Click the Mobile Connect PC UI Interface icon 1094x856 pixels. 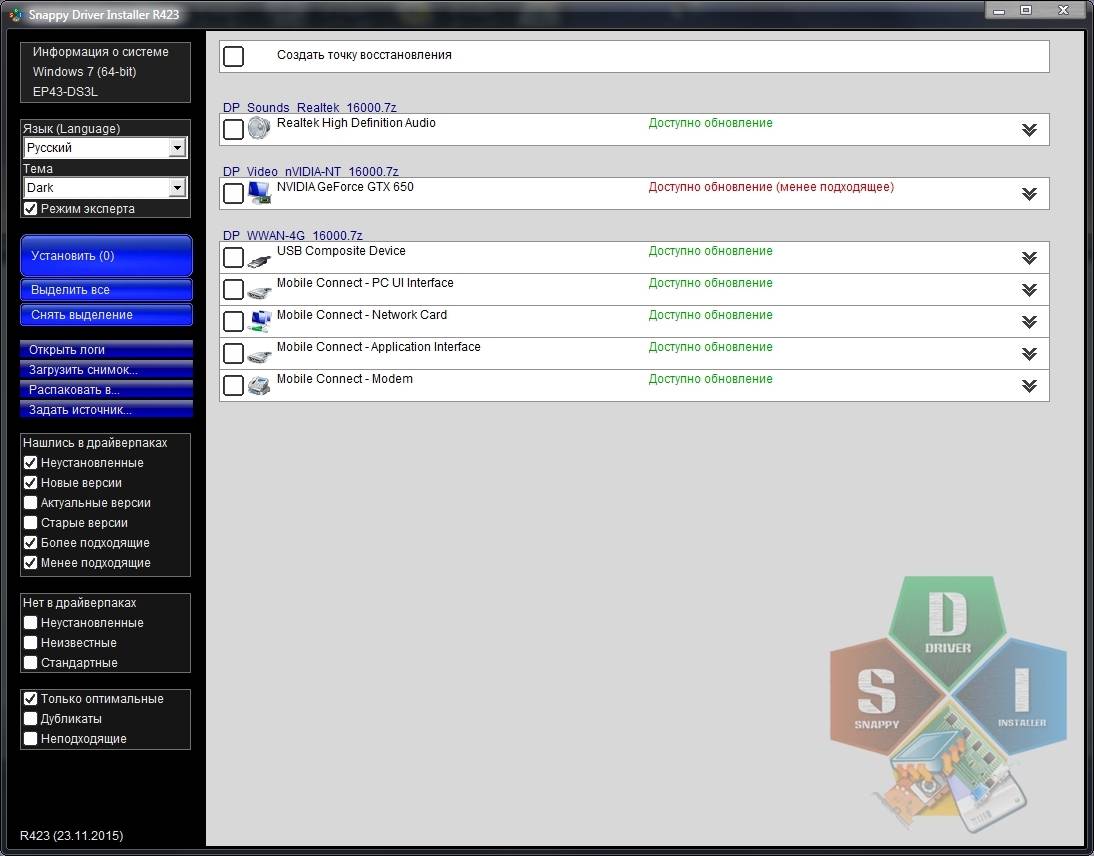[x=259, y=292]
